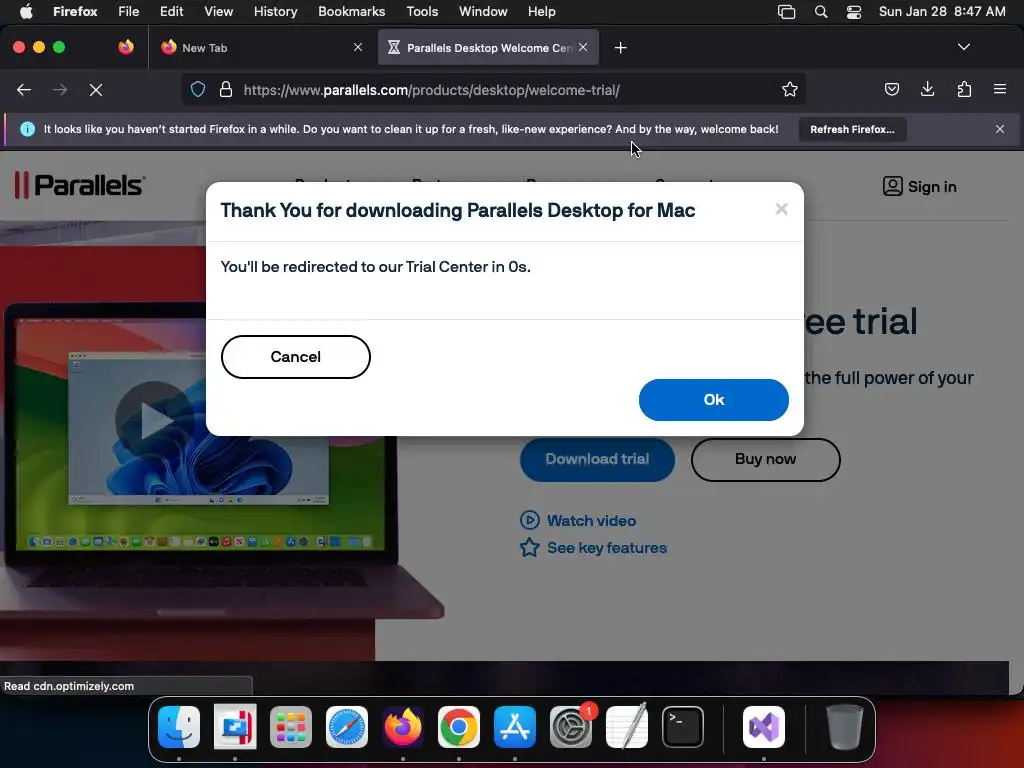The image size is (1024, 768).
Task: Open the Apple menu
Action: 26,12
